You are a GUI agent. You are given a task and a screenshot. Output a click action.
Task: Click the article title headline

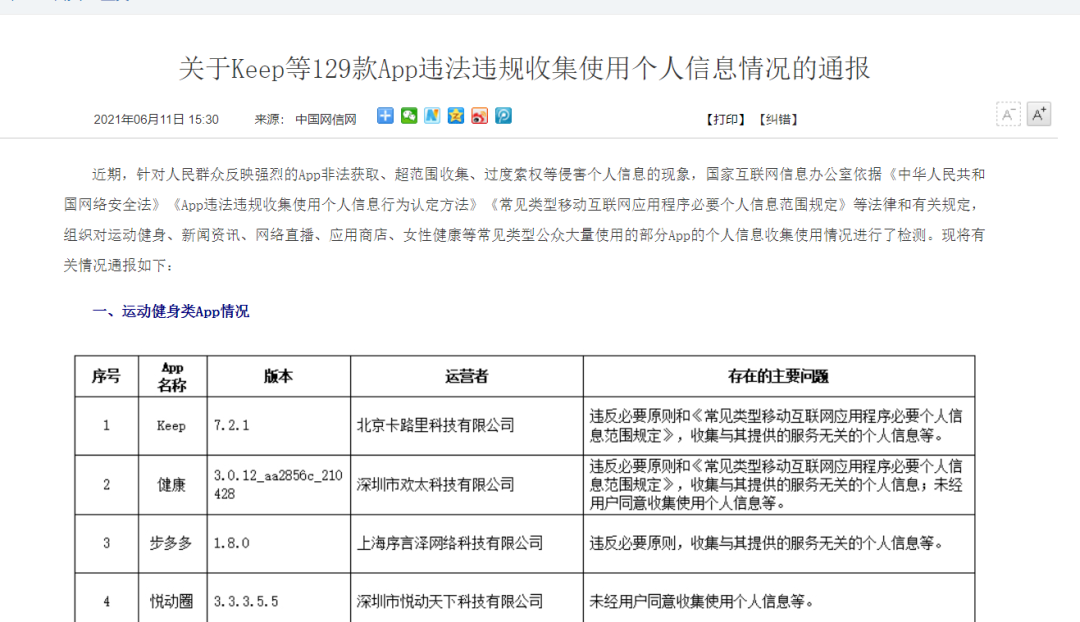click(x=524, y=69)
